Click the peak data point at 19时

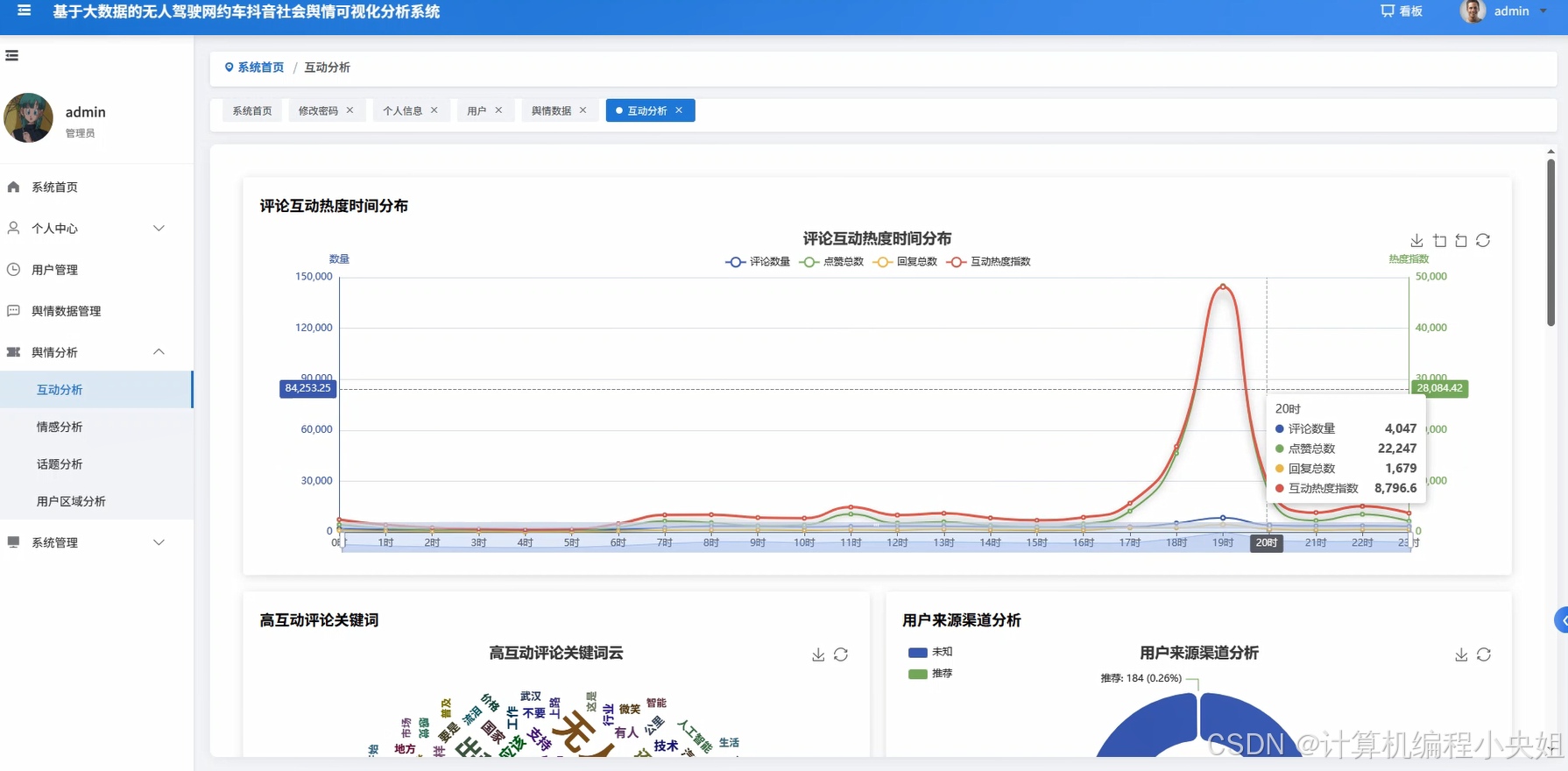pyautogui.click(x=1223, y=286)
